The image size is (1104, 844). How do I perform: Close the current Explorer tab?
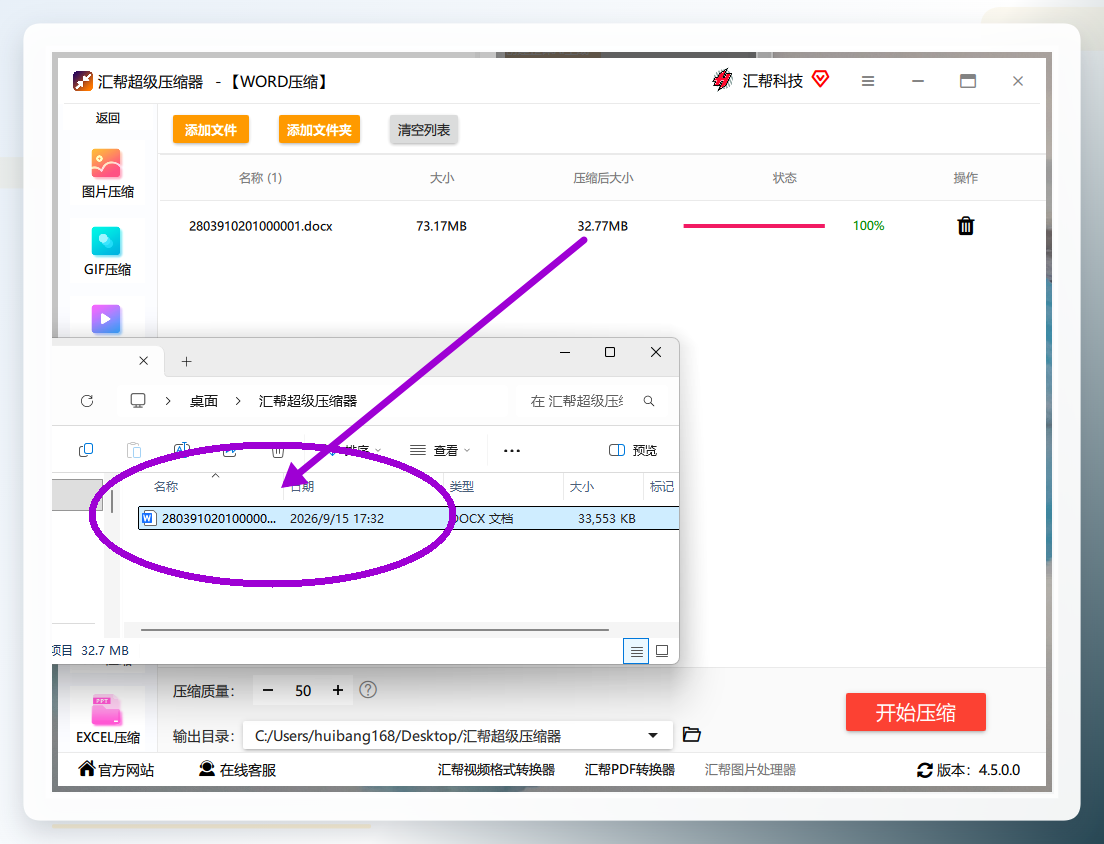(x=144, y=361)
